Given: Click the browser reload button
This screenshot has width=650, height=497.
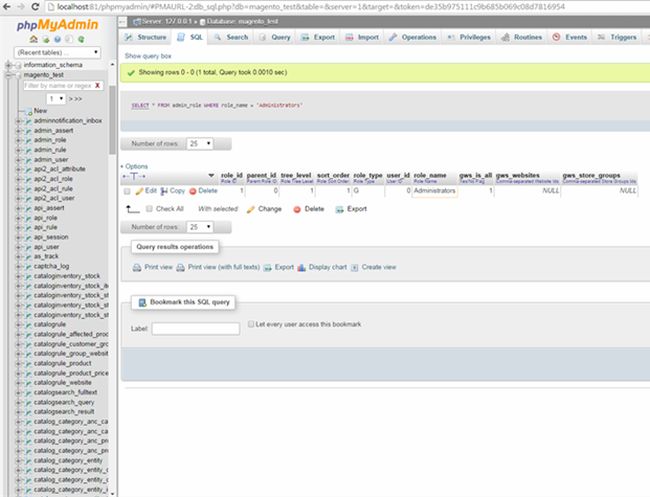Looking at the screenshot, I should coord(35,7).
